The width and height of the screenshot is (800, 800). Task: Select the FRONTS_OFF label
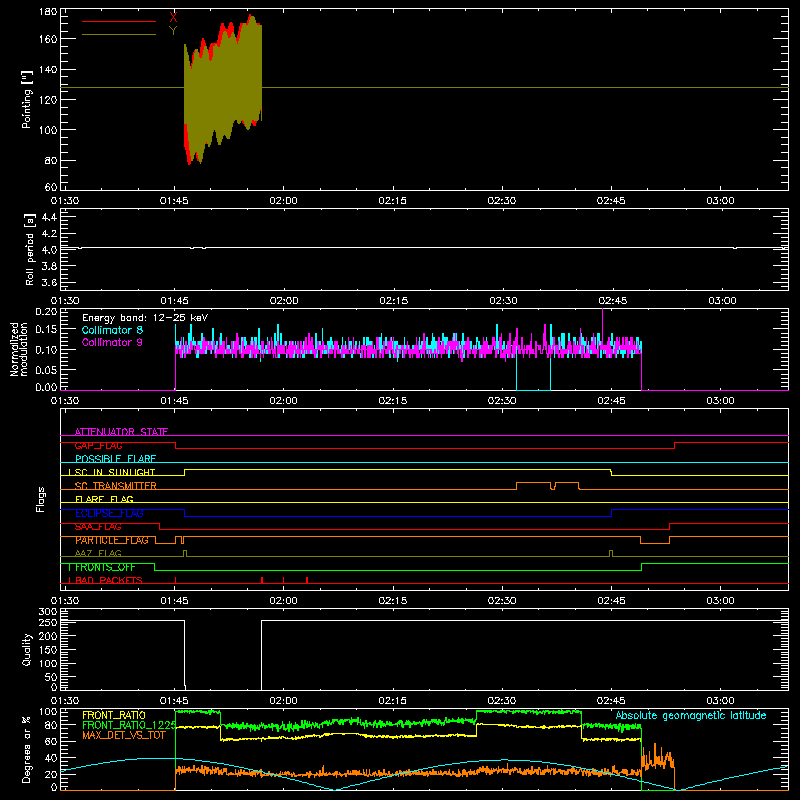(105, 567)
